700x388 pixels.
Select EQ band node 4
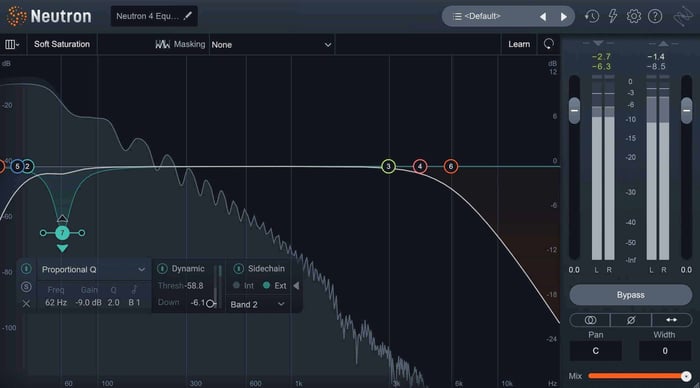[x=420, y=167]
